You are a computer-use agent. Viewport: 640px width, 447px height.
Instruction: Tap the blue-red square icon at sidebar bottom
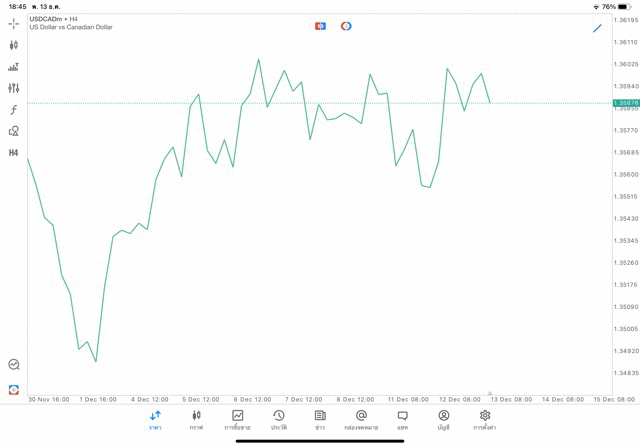(13, 390)
